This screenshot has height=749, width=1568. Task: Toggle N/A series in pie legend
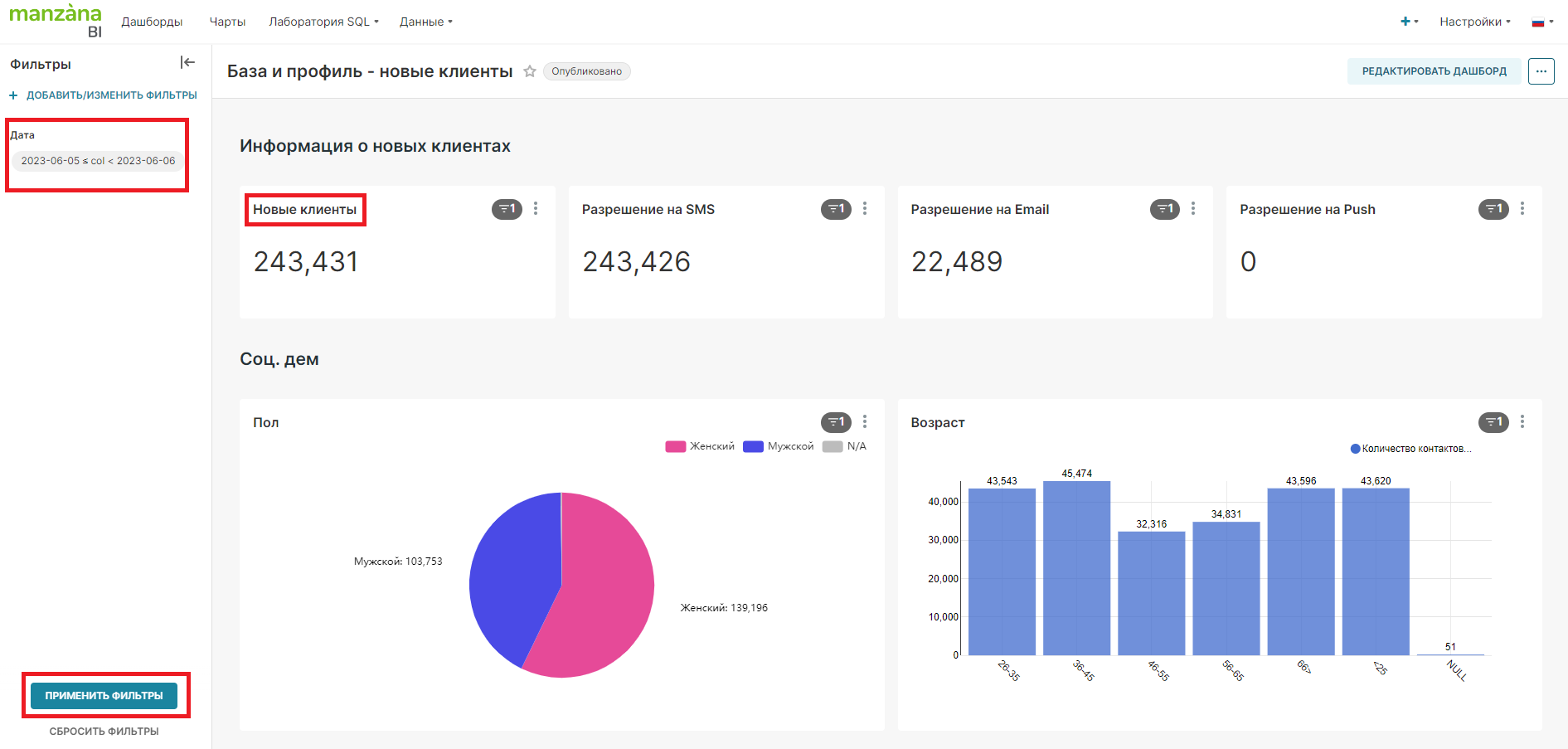845,446
